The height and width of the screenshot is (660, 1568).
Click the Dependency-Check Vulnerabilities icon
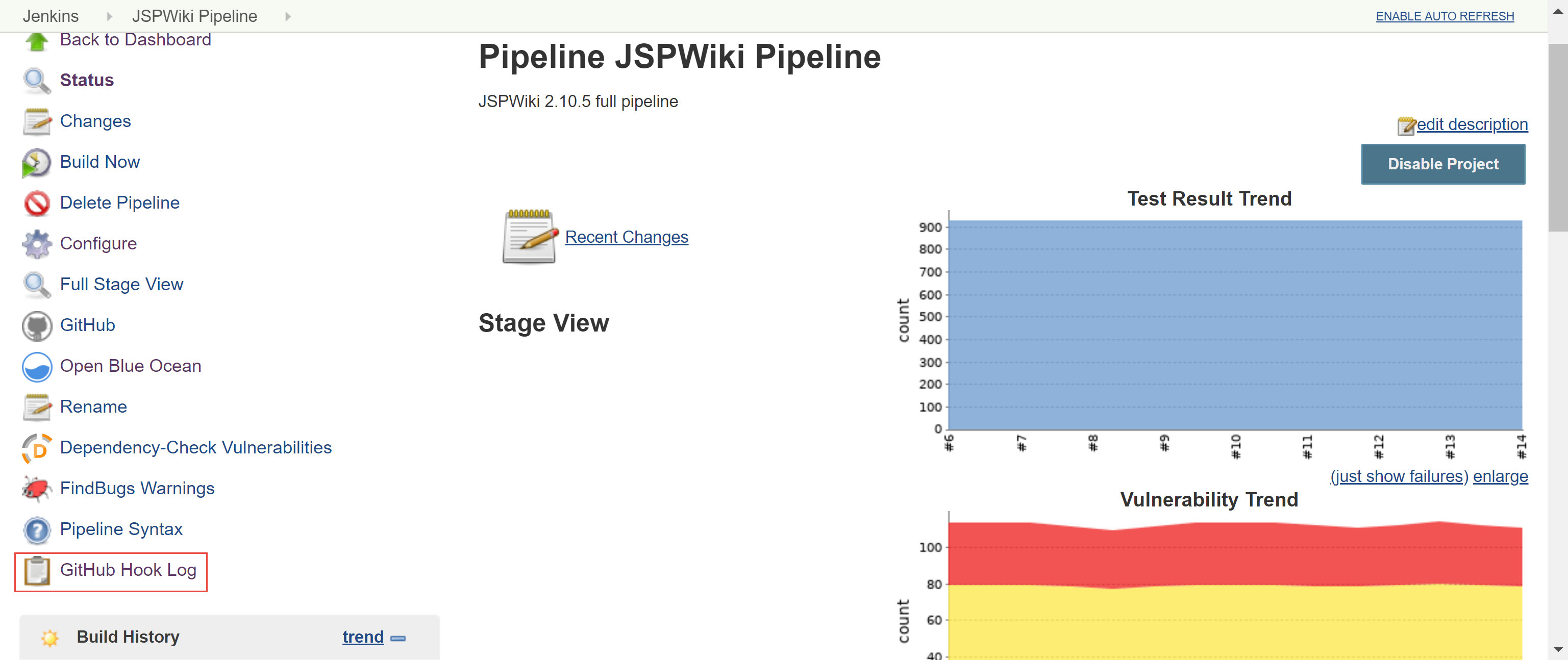[x=37, y=448]
